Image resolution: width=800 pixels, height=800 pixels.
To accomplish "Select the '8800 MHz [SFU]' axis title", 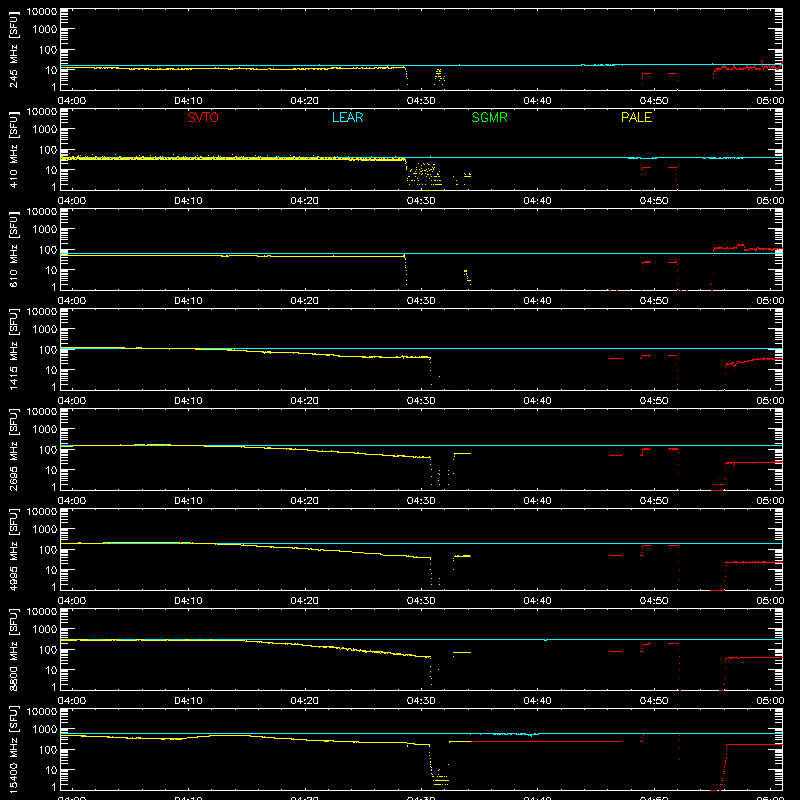I will 13,649.
